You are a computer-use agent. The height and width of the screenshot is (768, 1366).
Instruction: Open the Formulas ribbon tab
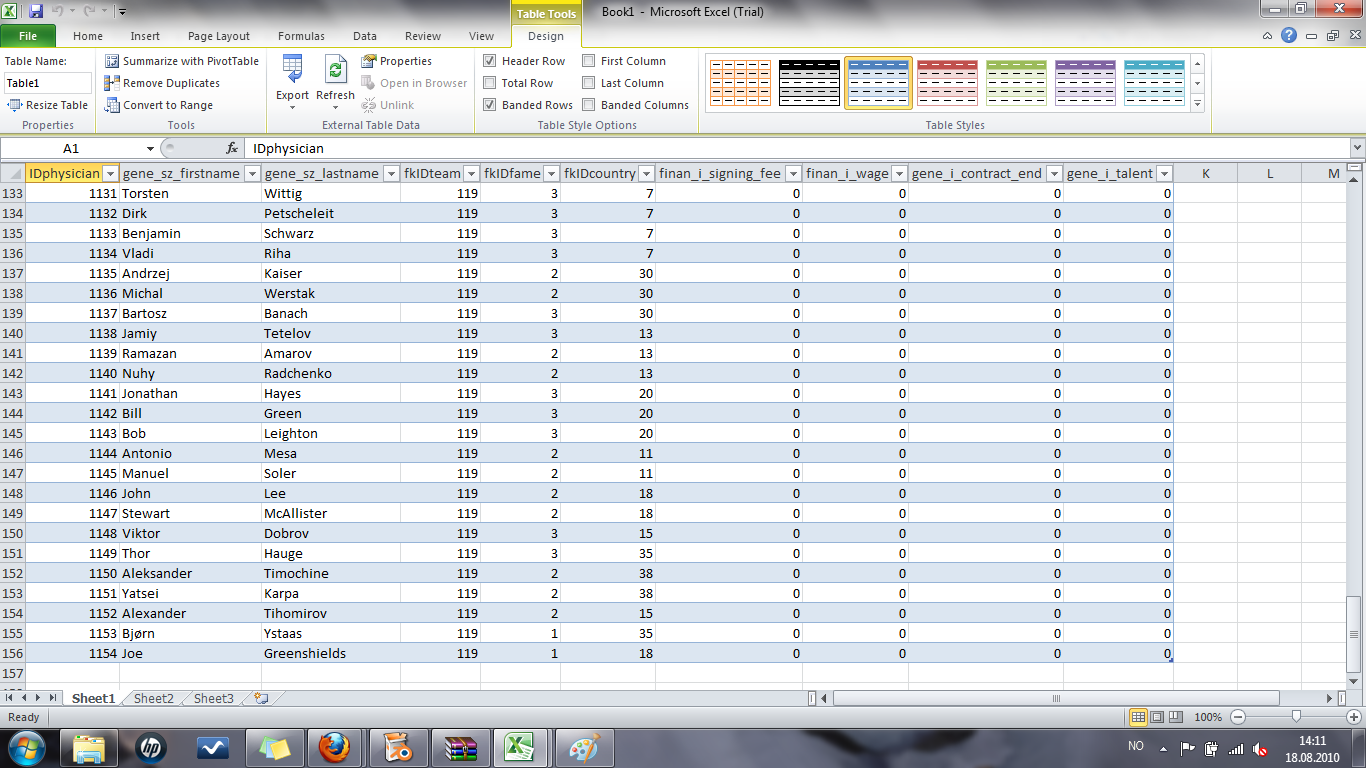click(301, 36)
